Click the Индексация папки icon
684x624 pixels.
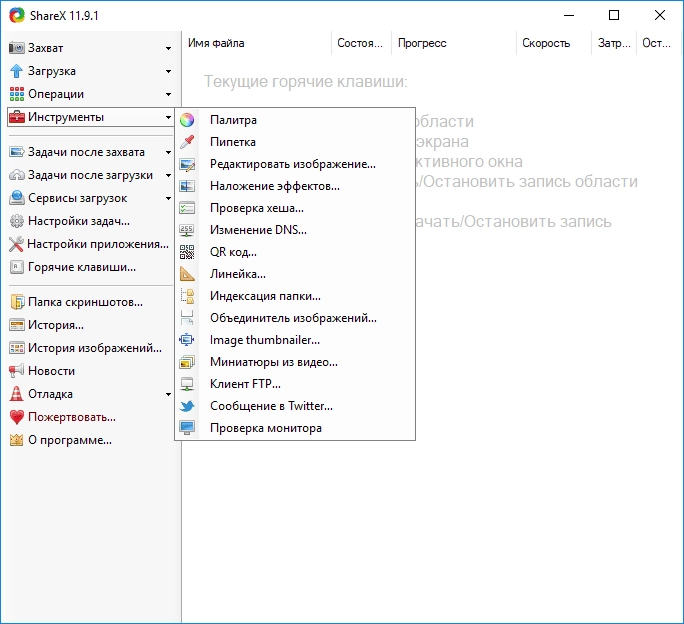(187, 296)
